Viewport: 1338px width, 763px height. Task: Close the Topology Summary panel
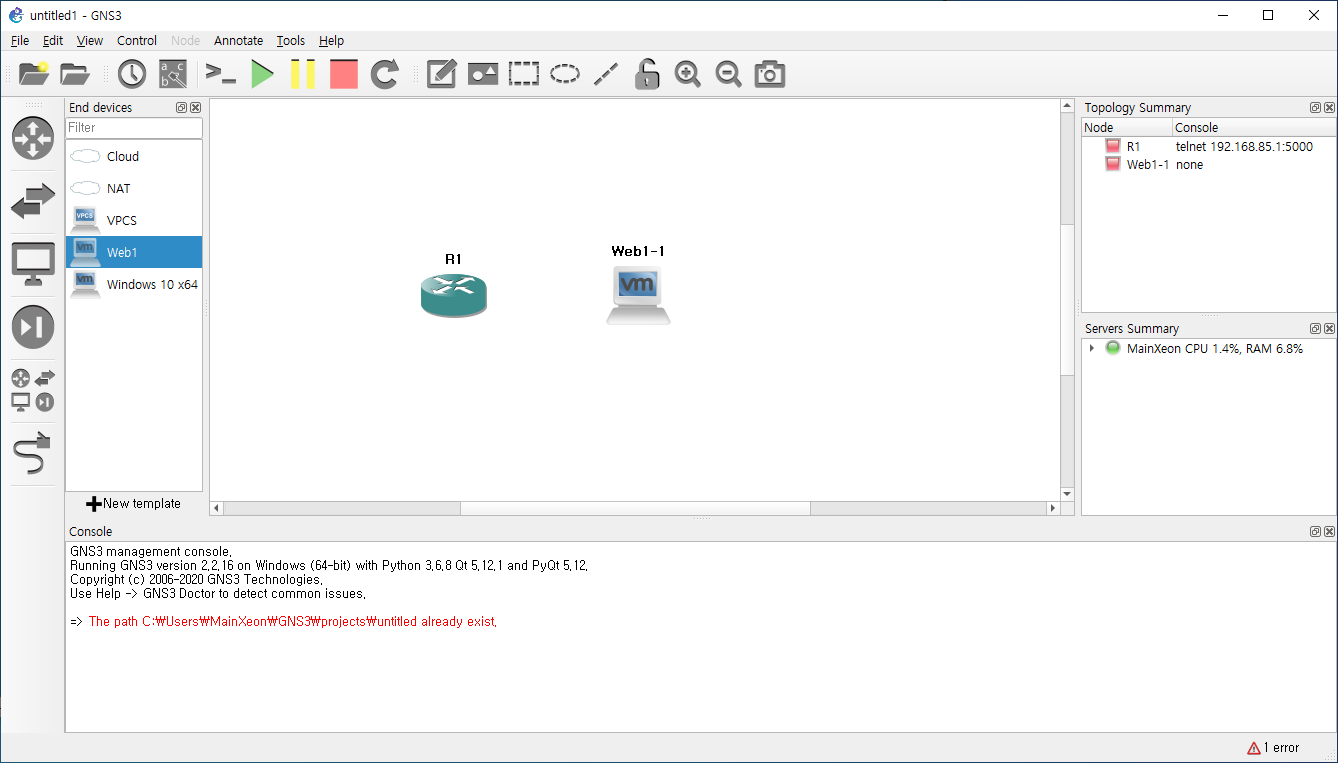(x=1329, y=107)
